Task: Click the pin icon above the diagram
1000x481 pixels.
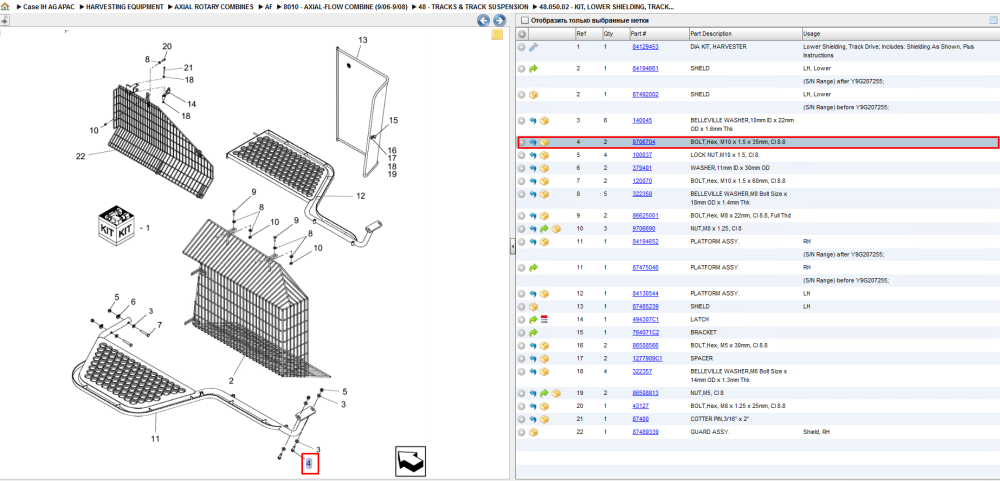Action: click(x=4, y=20)
